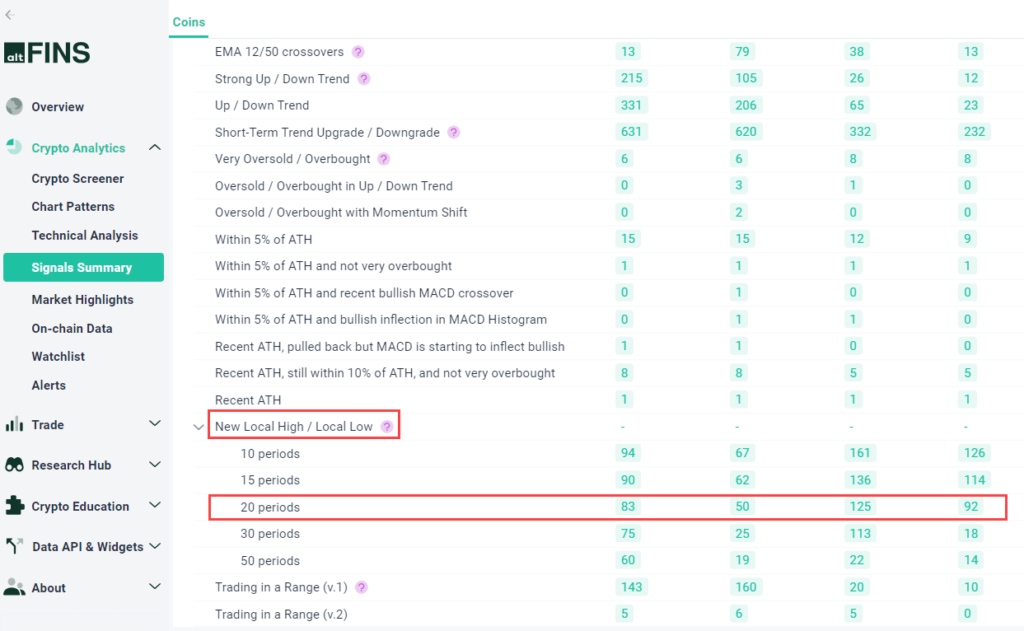The height and width of the screenshot is (631, 1024).
Task: Click the Overview globe icon
Action: pyautogui.click(x=14, y=107)
